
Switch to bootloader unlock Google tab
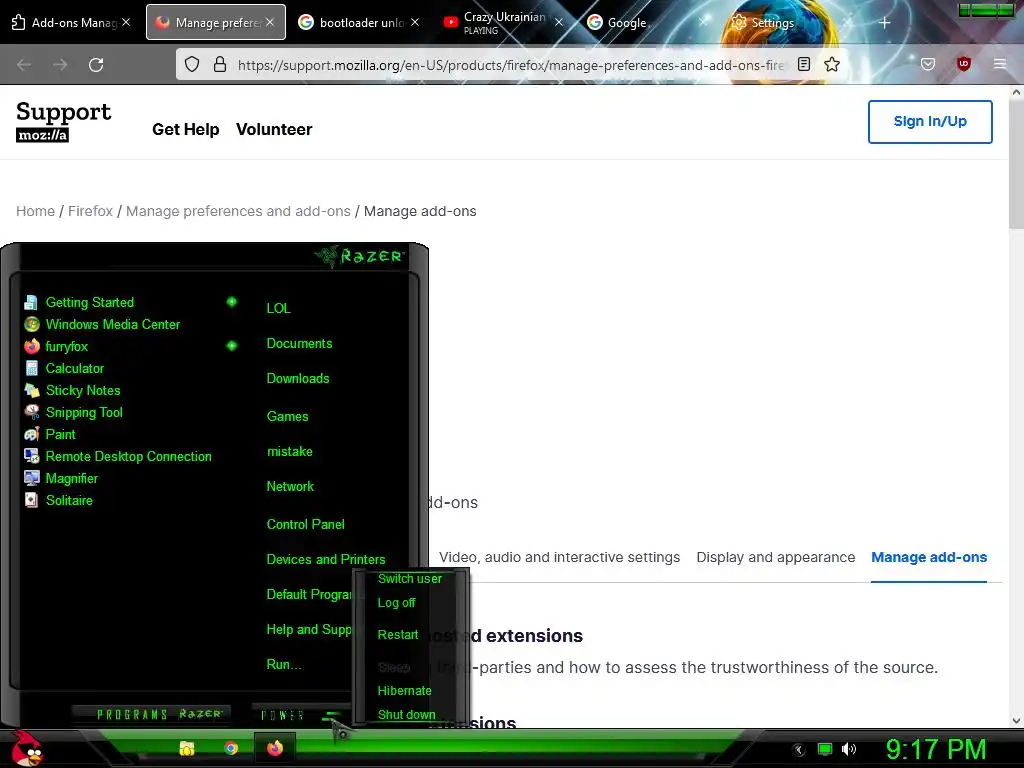[x=358, y=22]
